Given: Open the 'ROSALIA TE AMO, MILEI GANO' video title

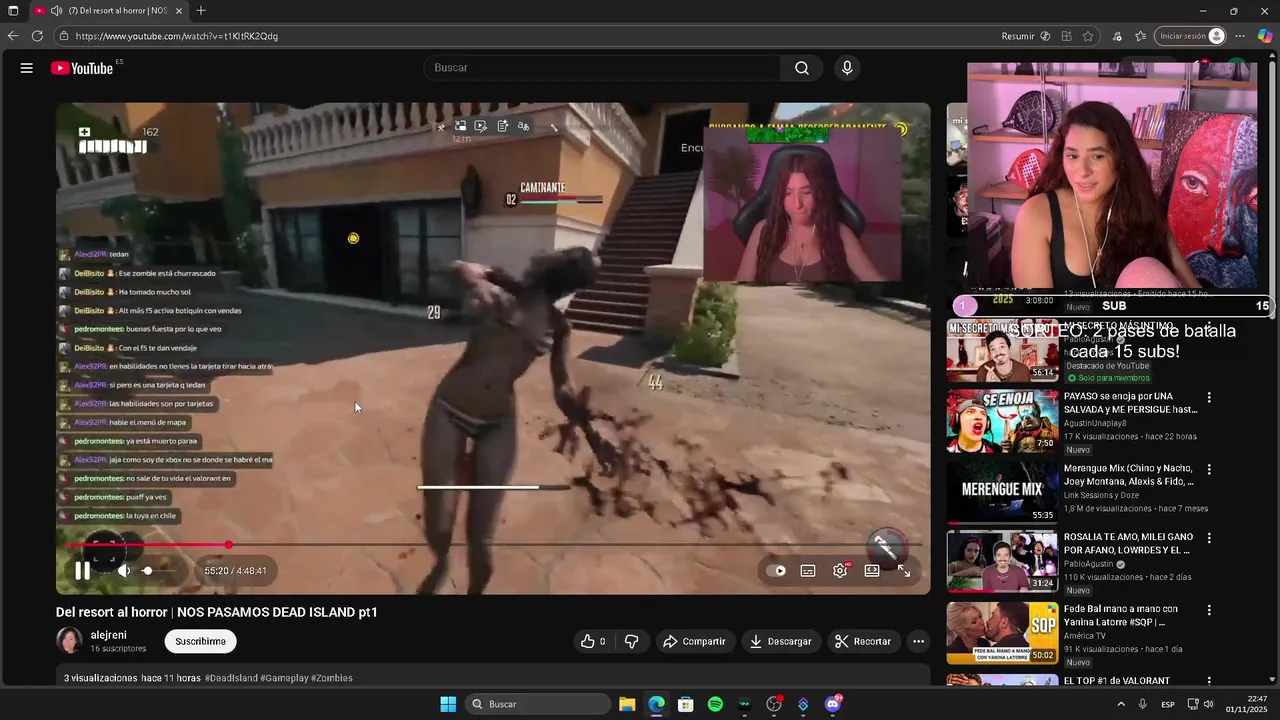Looking at the screenshot, I should click(1130, 543).
